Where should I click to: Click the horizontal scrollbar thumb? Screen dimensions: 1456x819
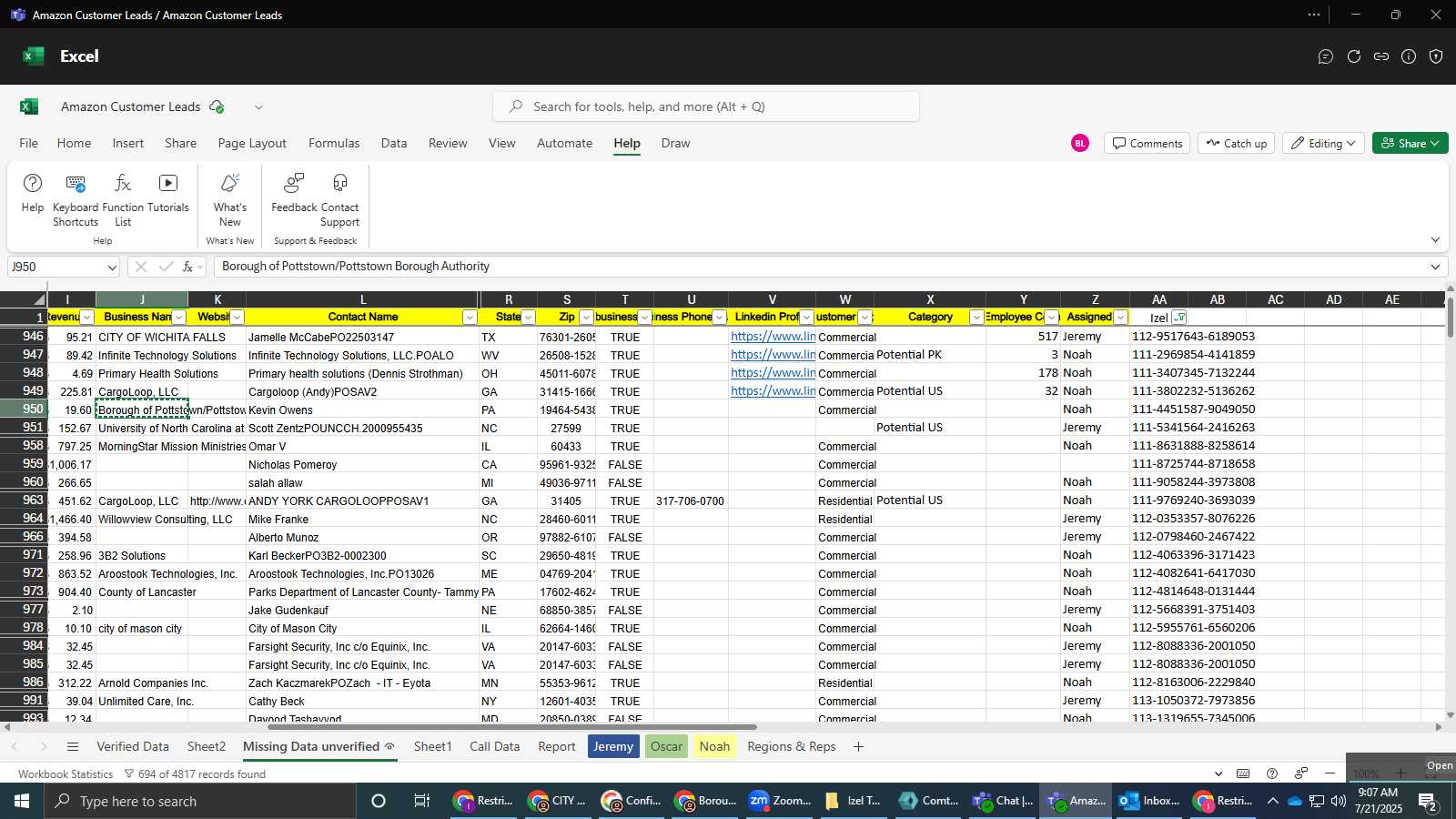[x=512, y=727]
